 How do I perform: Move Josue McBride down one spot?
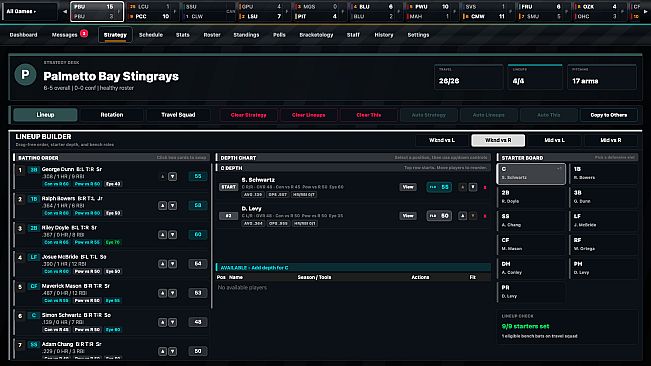173,264
